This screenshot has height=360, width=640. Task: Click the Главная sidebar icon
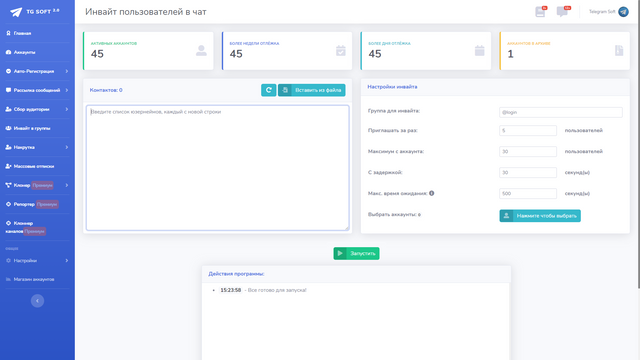coord(8,33)
